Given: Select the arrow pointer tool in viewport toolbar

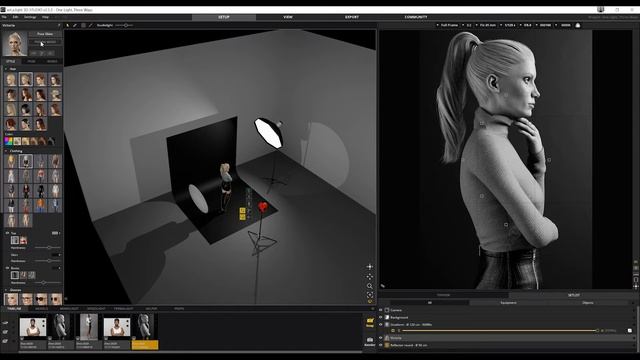Looking at the screenshot, I should [x=68, y=25].
